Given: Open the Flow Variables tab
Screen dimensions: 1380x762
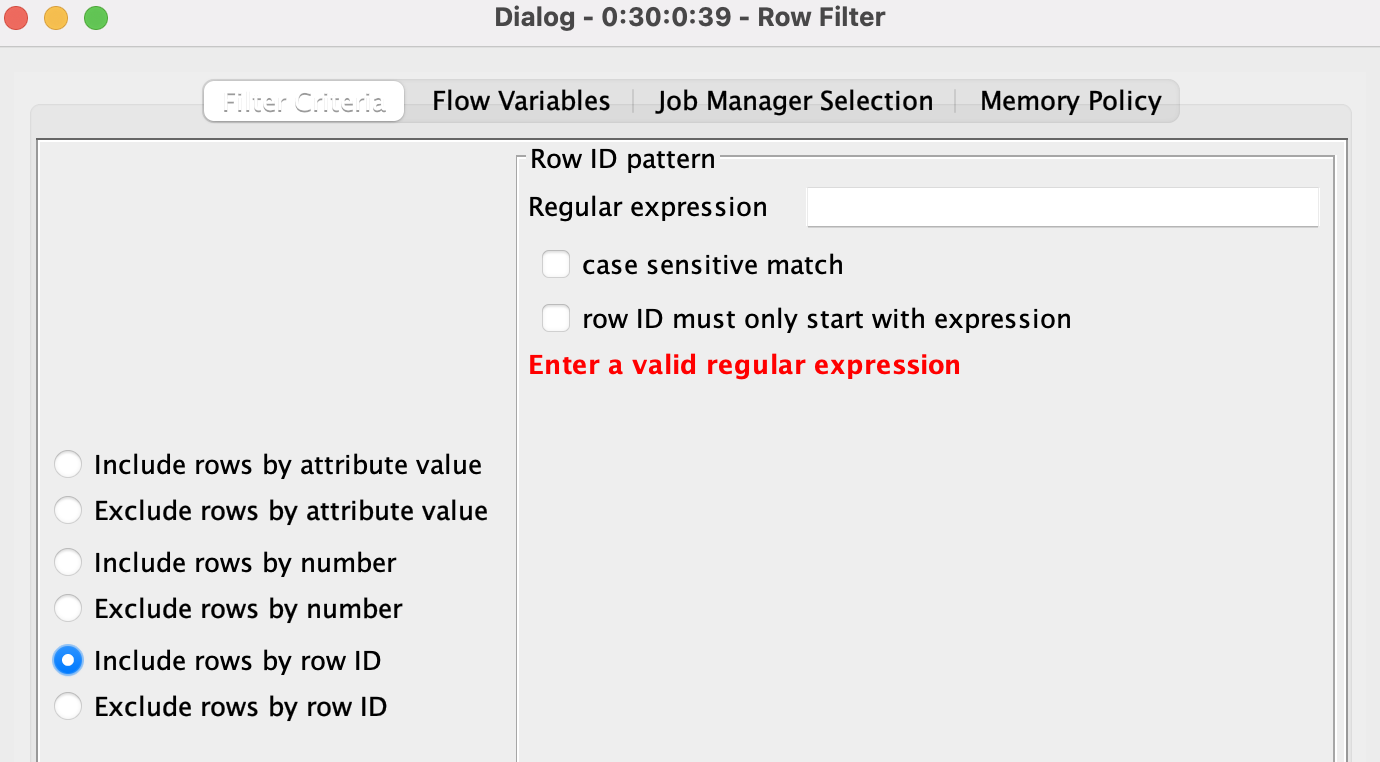Looking at the screenshot, I should pos(521,101).
